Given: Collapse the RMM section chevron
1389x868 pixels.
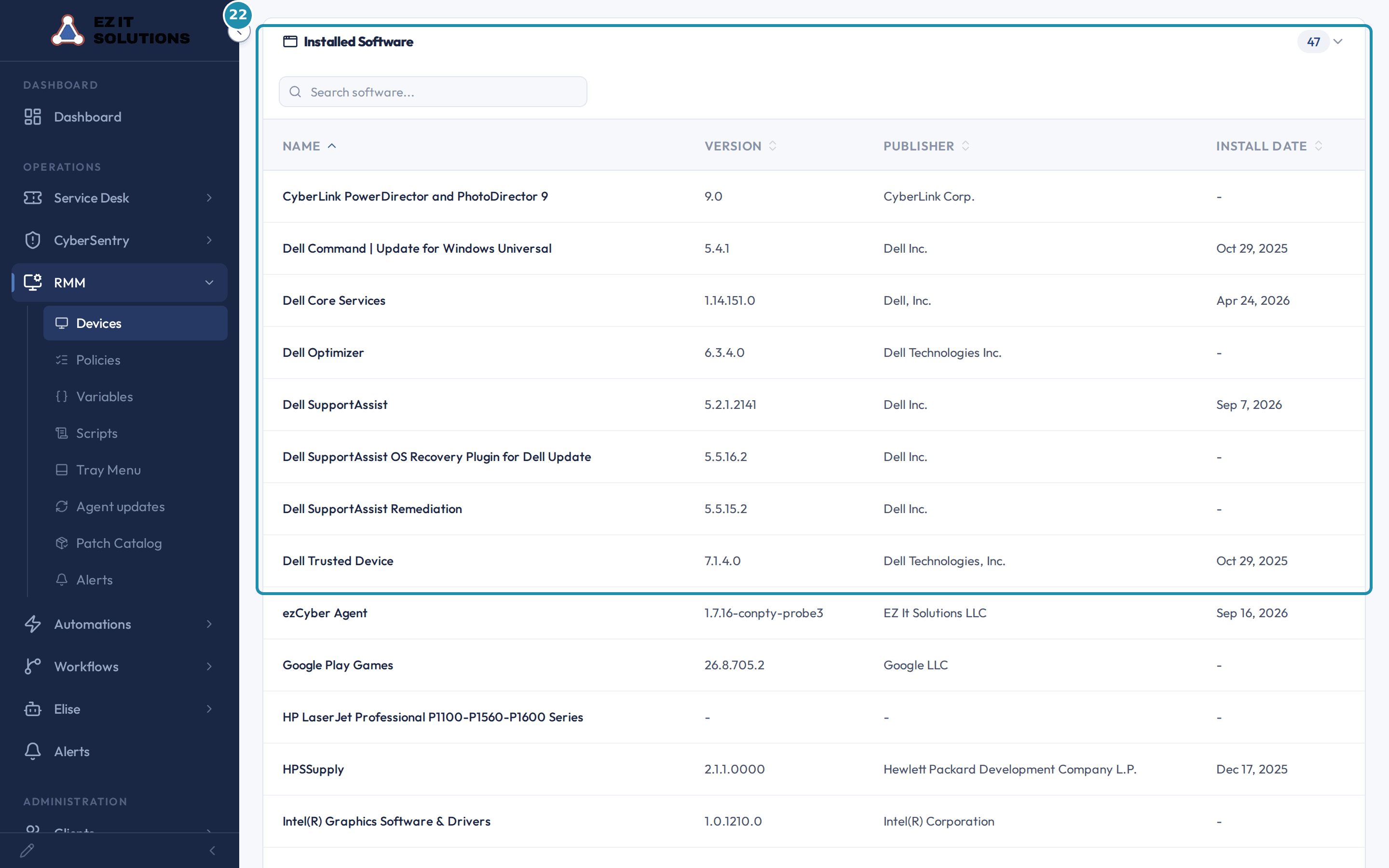Looking at the screenshot, I should coord(209,283).
